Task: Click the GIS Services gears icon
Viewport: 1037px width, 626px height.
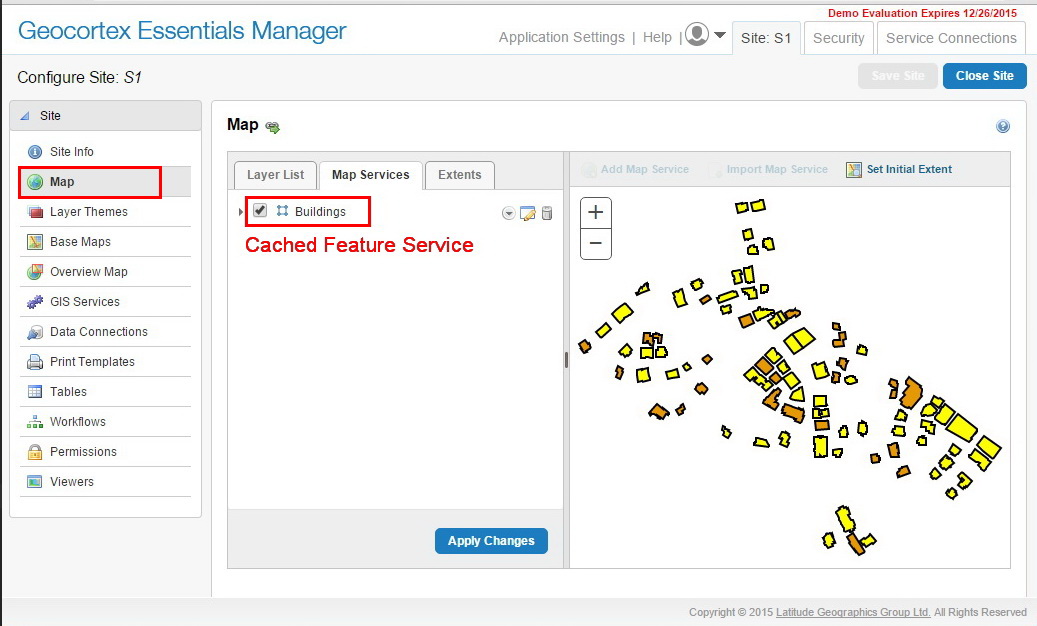Action: pyautogui.click(x=35, y=302)
